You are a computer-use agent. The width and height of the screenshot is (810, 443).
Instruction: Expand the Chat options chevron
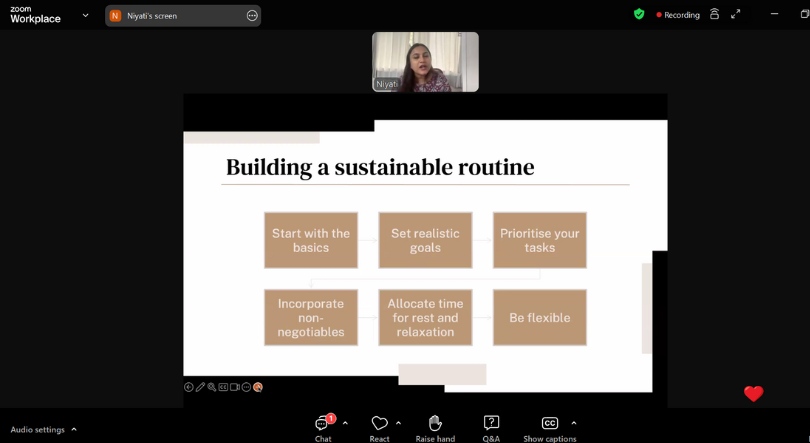[345, 423]
